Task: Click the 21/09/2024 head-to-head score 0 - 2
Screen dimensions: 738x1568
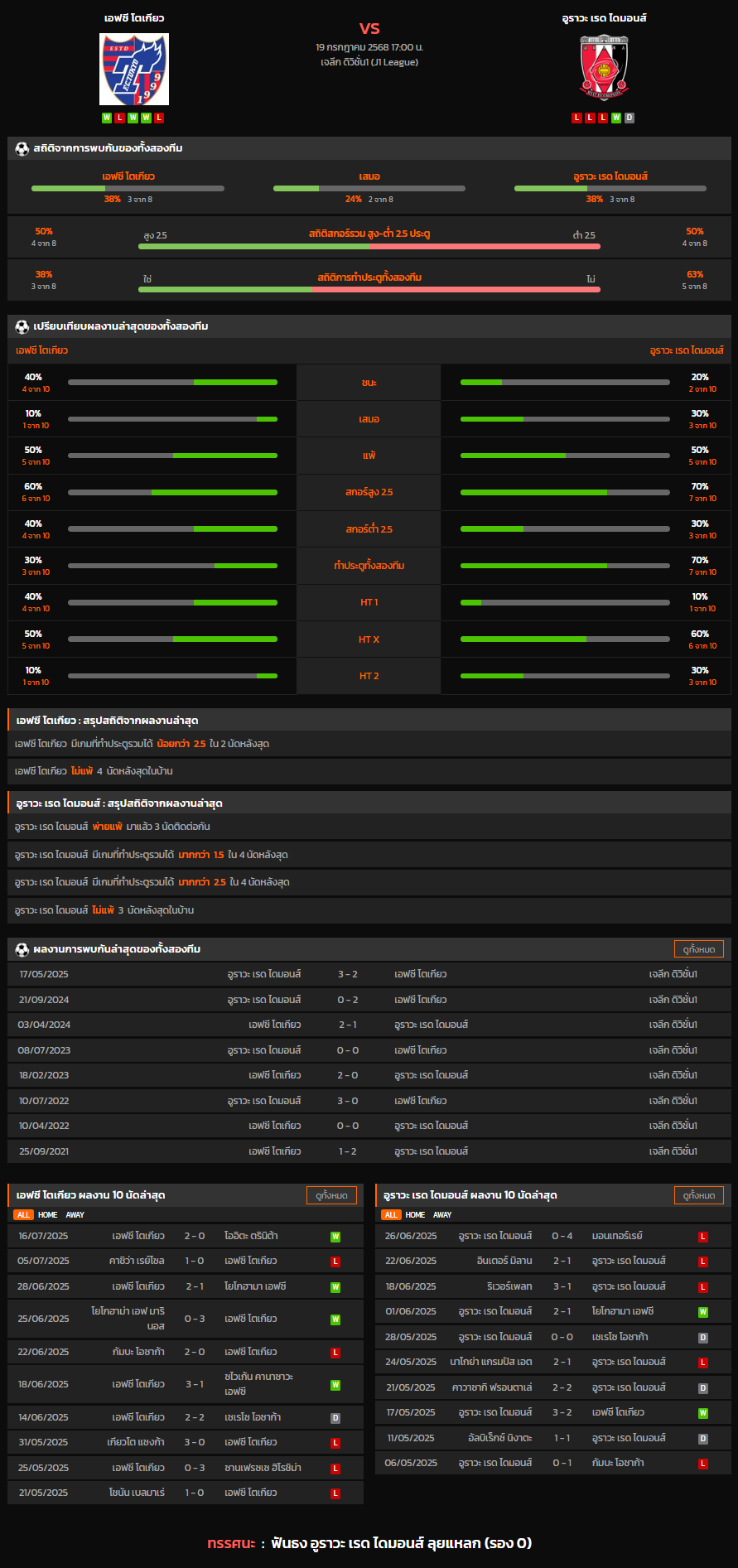Action: (348, 1000)
